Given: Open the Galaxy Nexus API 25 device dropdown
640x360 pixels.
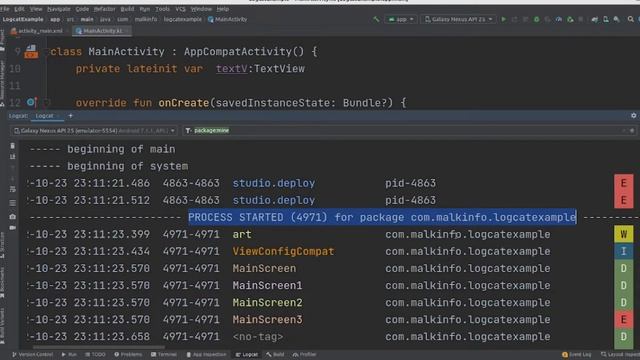Looking at the screenshot, I should 458,19.
